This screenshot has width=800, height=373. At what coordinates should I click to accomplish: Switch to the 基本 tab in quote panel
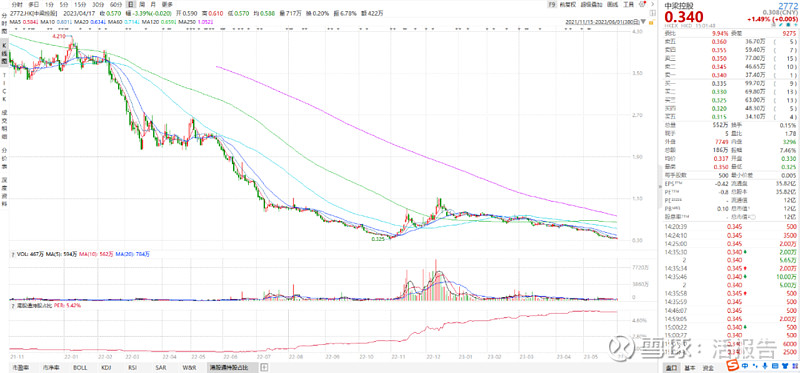pos(690,368)
